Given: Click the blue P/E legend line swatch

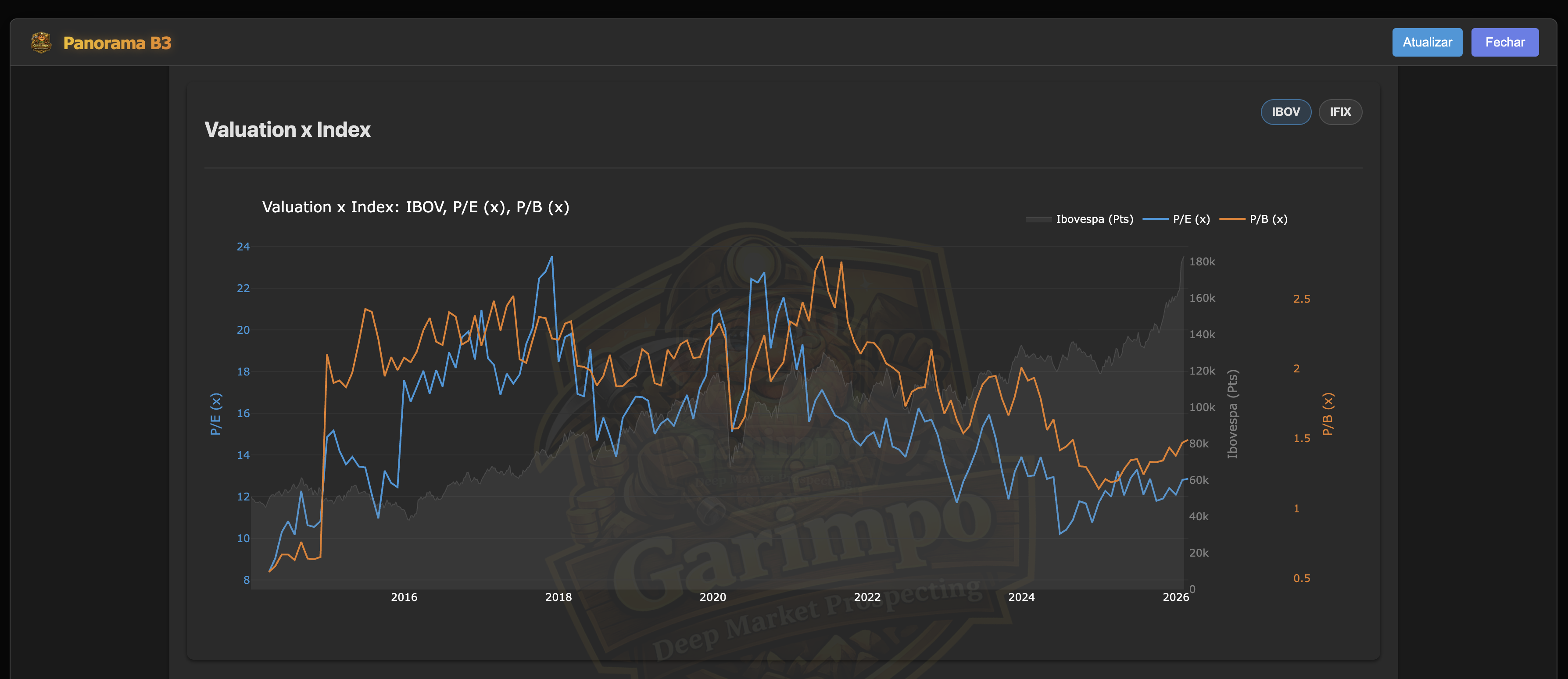Looking at the screenshot, I should [1155, 219].
